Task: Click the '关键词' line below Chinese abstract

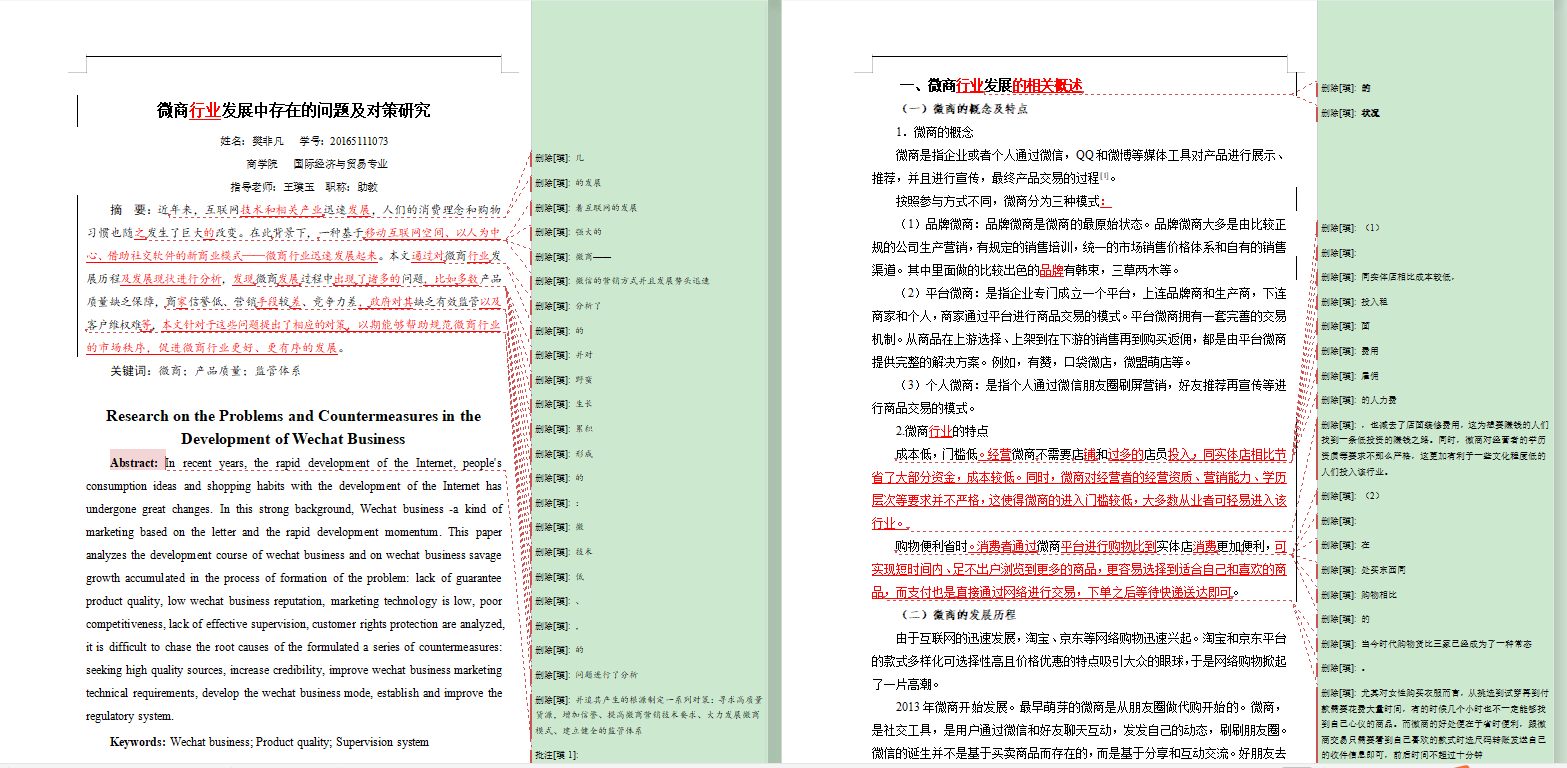Action: point(205,371)
